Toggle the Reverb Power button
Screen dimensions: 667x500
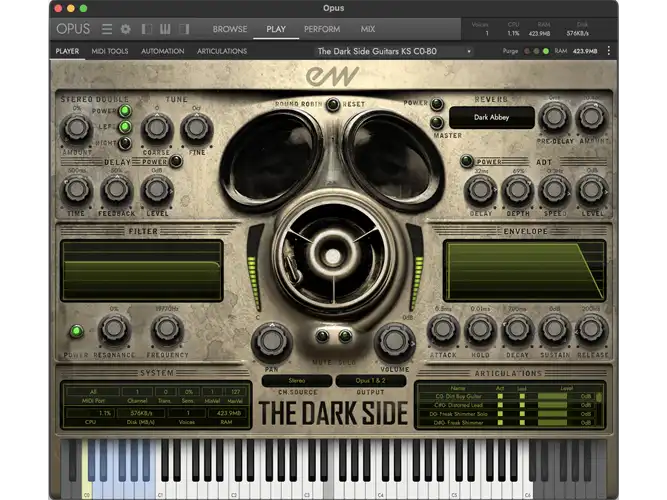[x=437, y=104]
